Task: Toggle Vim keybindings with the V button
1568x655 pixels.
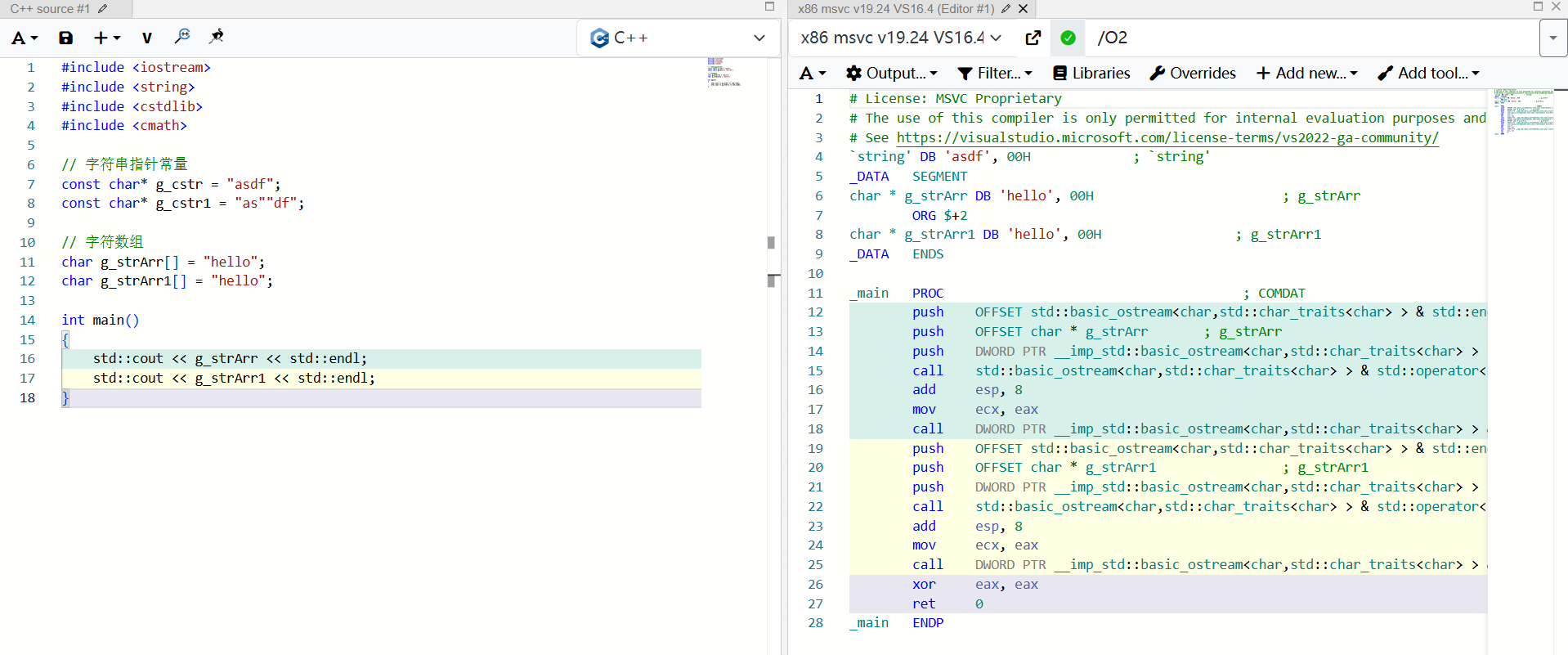Action: (x=147, y=38)
